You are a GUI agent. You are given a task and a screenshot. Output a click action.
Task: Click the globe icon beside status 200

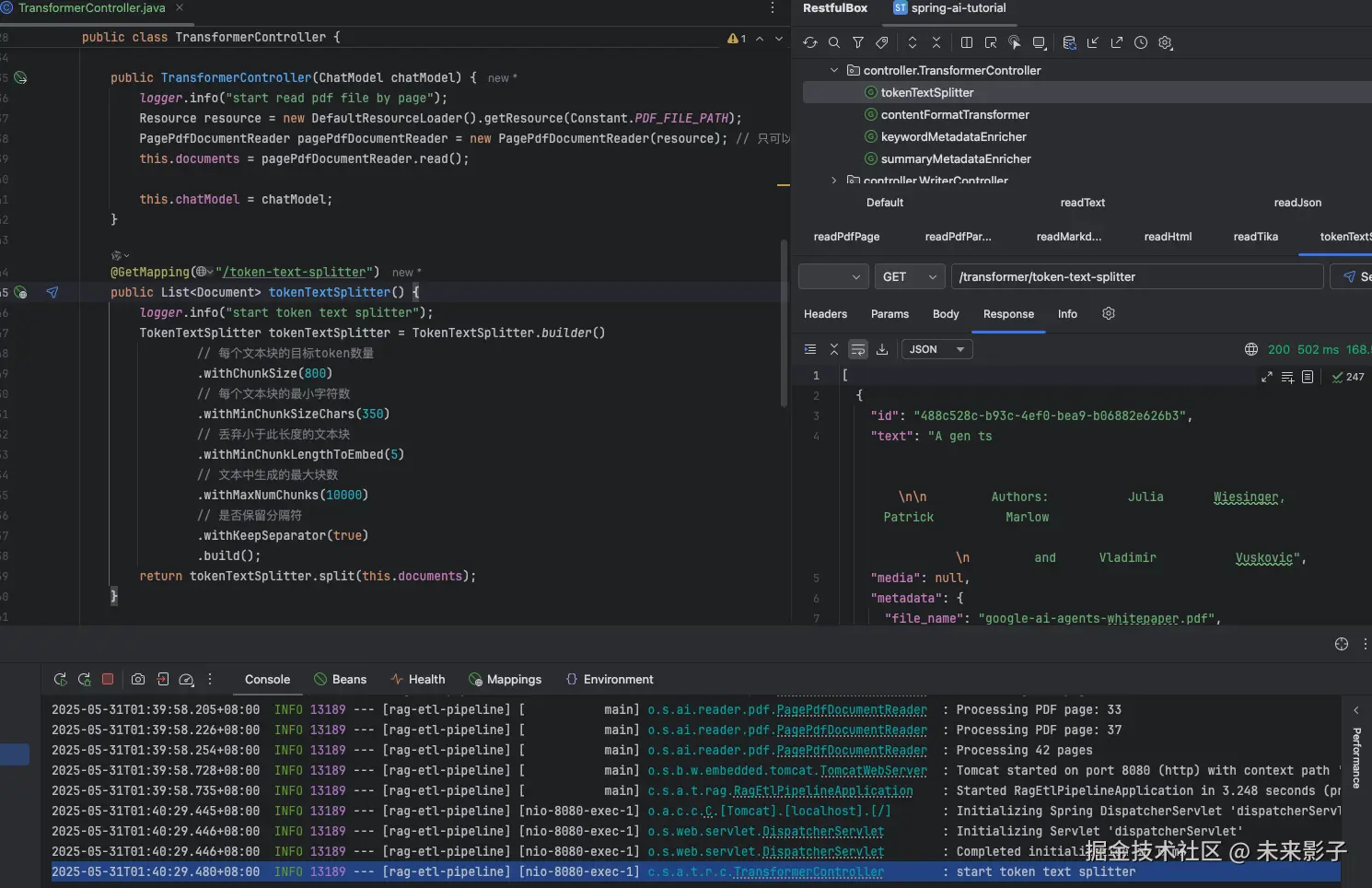[x=1251, y=349]
